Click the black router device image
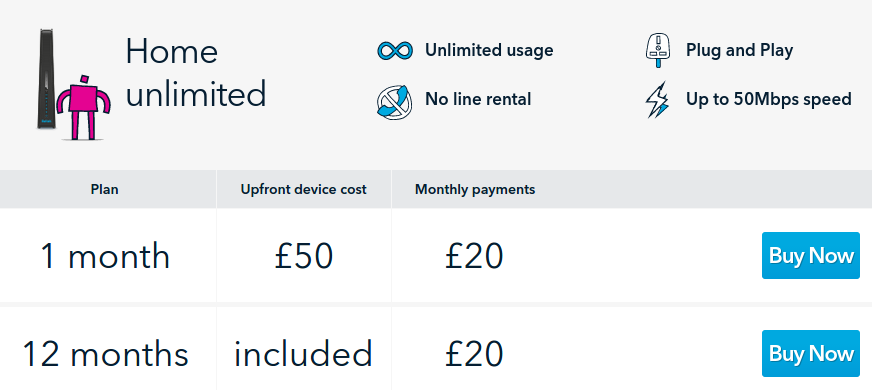 [x=46, y=80]
